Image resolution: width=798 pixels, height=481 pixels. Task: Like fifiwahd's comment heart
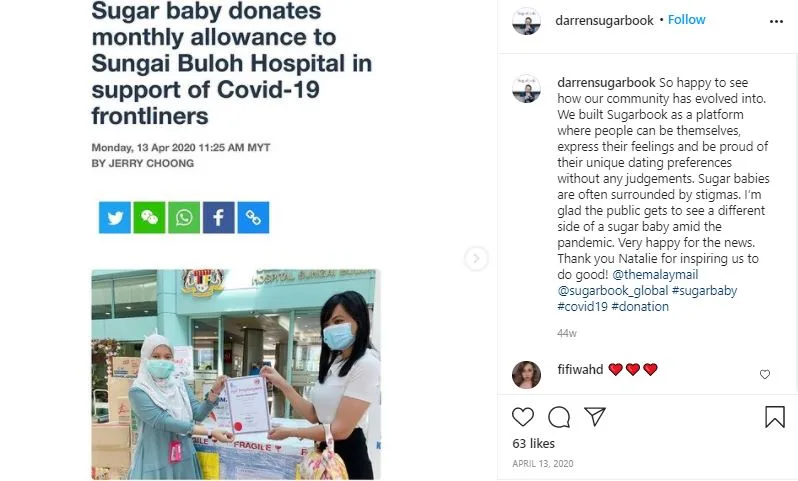tap(764, 375)
